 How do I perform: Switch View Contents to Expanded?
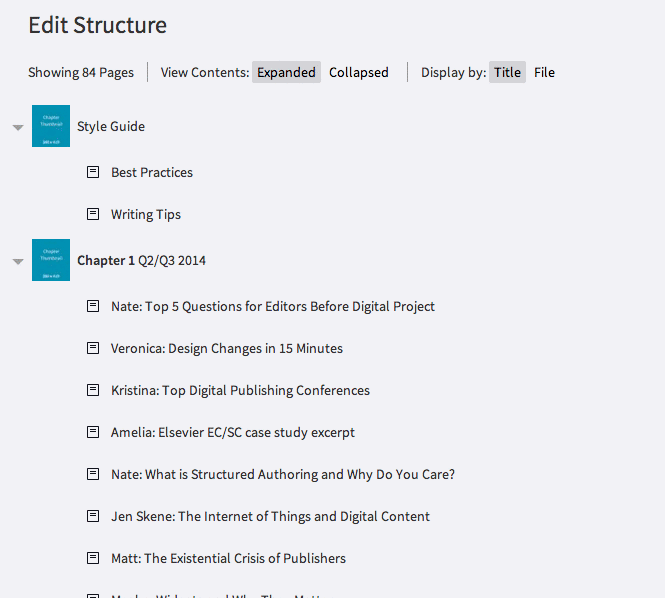tap(286, 72)
